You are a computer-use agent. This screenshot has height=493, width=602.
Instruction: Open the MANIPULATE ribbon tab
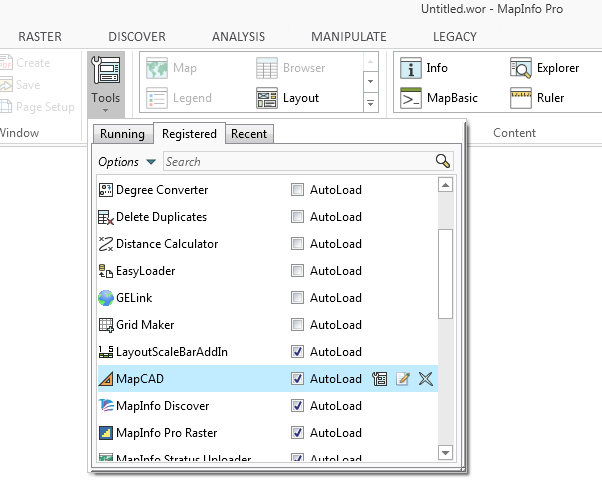pyautogui.click(x=349, y=36)
